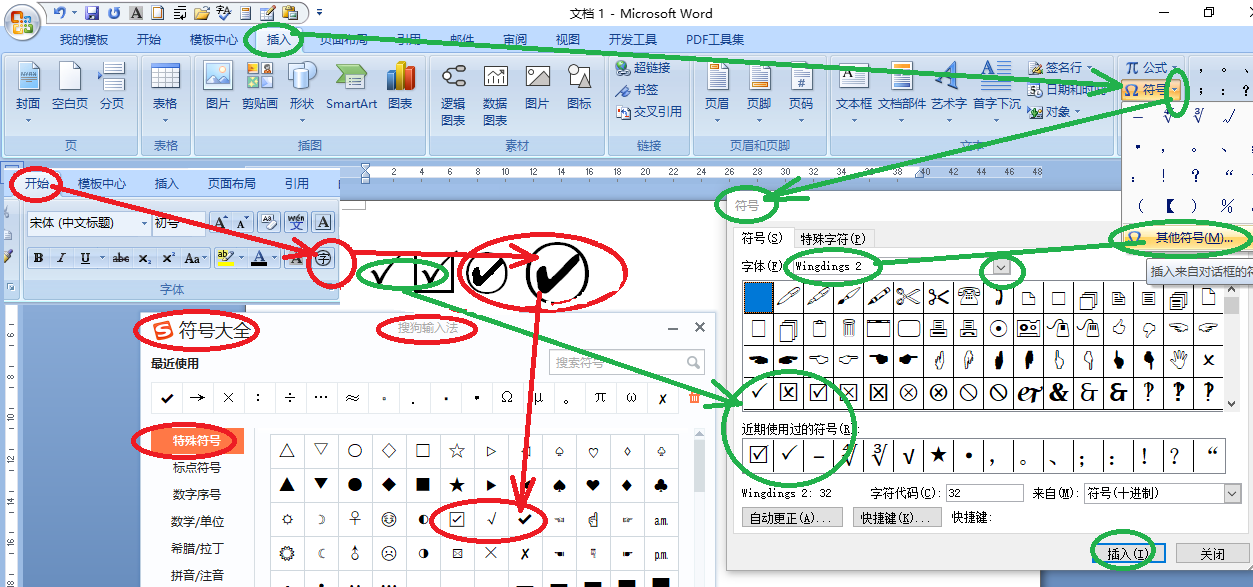This screenshot has width=1253, height=587.
Task: Switch to the 审阅 ribbon tab
Action: click(515, 40)
